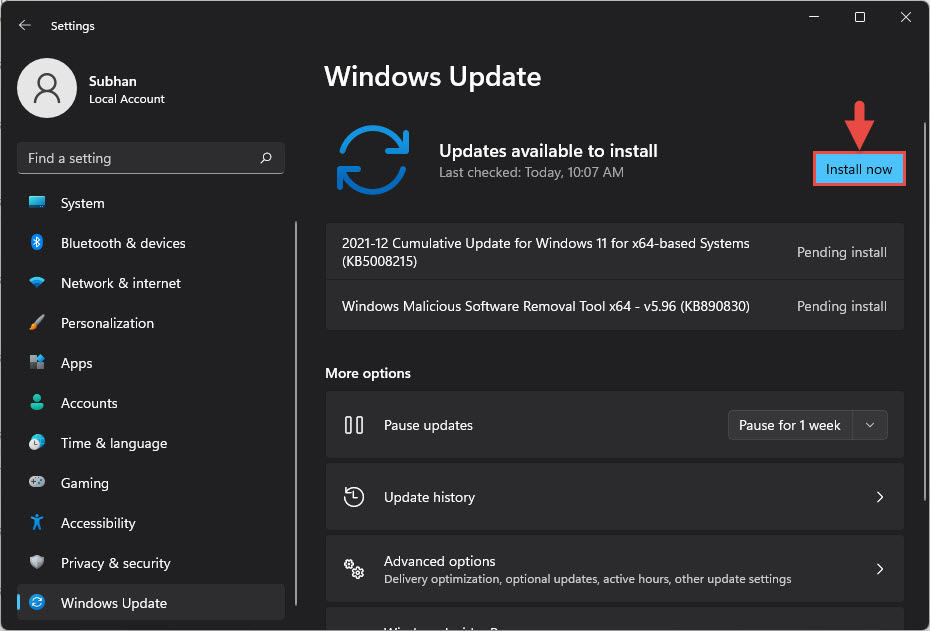Click the Bluetooth icon in sidebar
Image resolution: width=930 pixels, height=631 pixels.
(37, 242)
